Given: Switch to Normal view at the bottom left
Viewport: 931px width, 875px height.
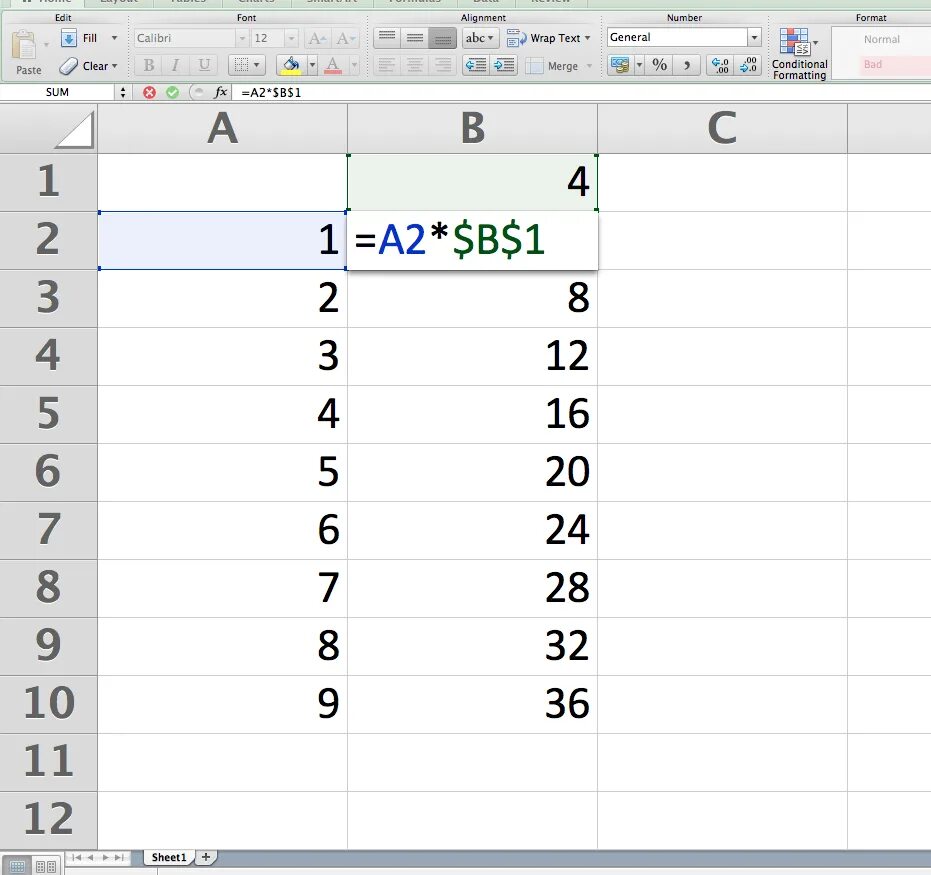Looking at the screenshot, I should point(17,866).
